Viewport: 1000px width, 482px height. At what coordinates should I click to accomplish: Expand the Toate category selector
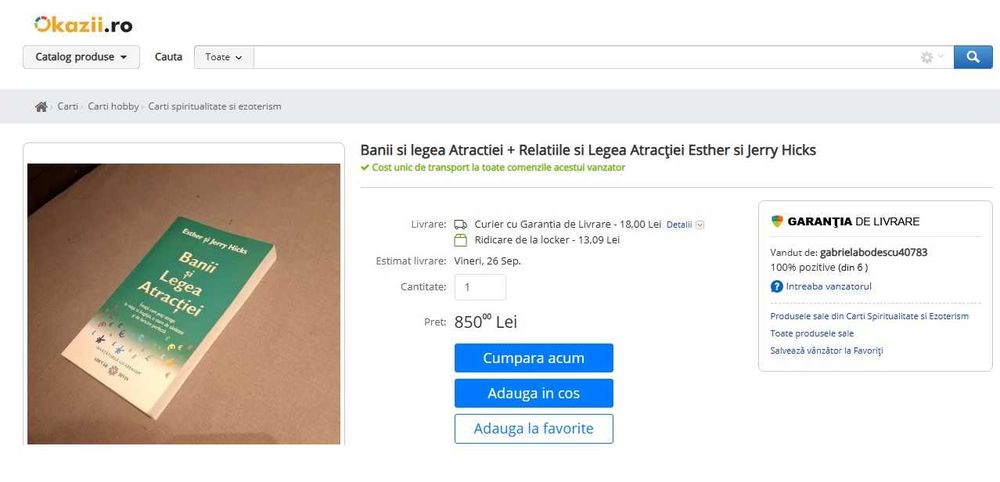pos(224,57)
